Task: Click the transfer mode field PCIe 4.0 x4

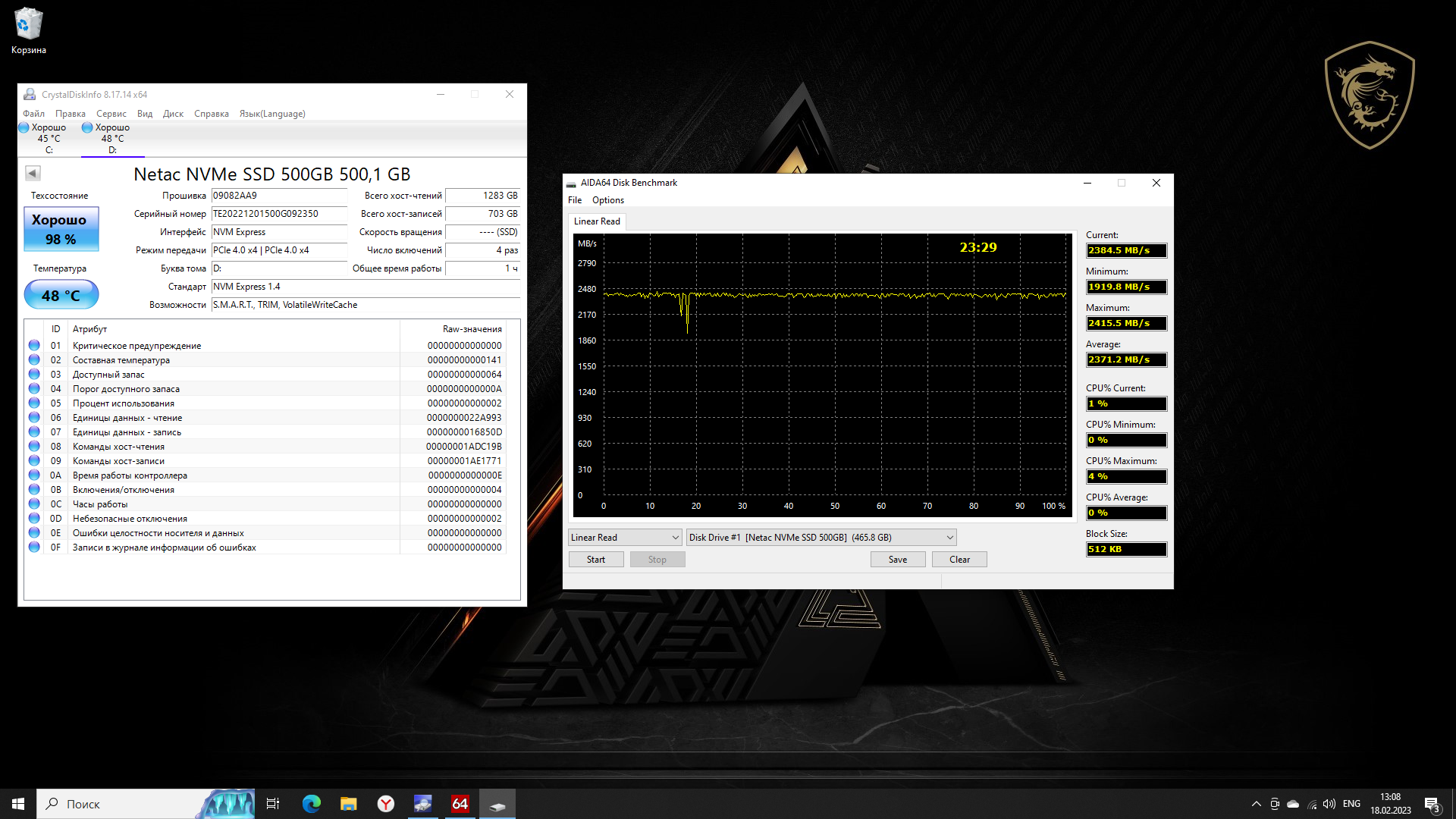Action: coord(279,250)
